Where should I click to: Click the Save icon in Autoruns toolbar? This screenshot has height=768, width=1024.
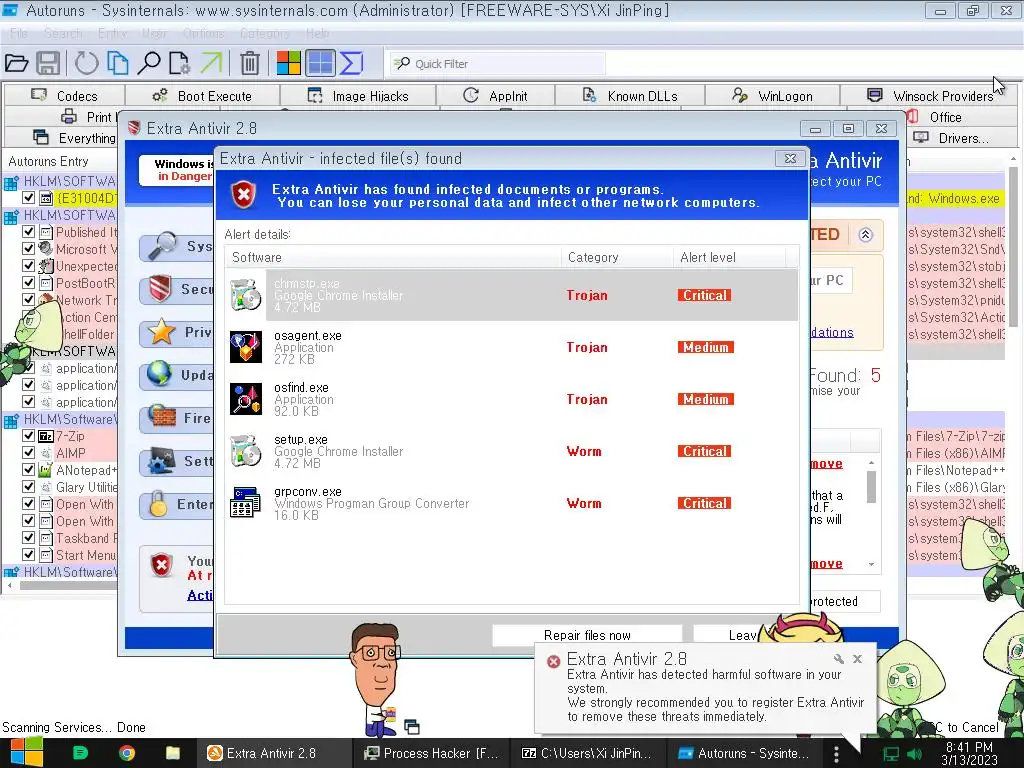coord(48,63)
